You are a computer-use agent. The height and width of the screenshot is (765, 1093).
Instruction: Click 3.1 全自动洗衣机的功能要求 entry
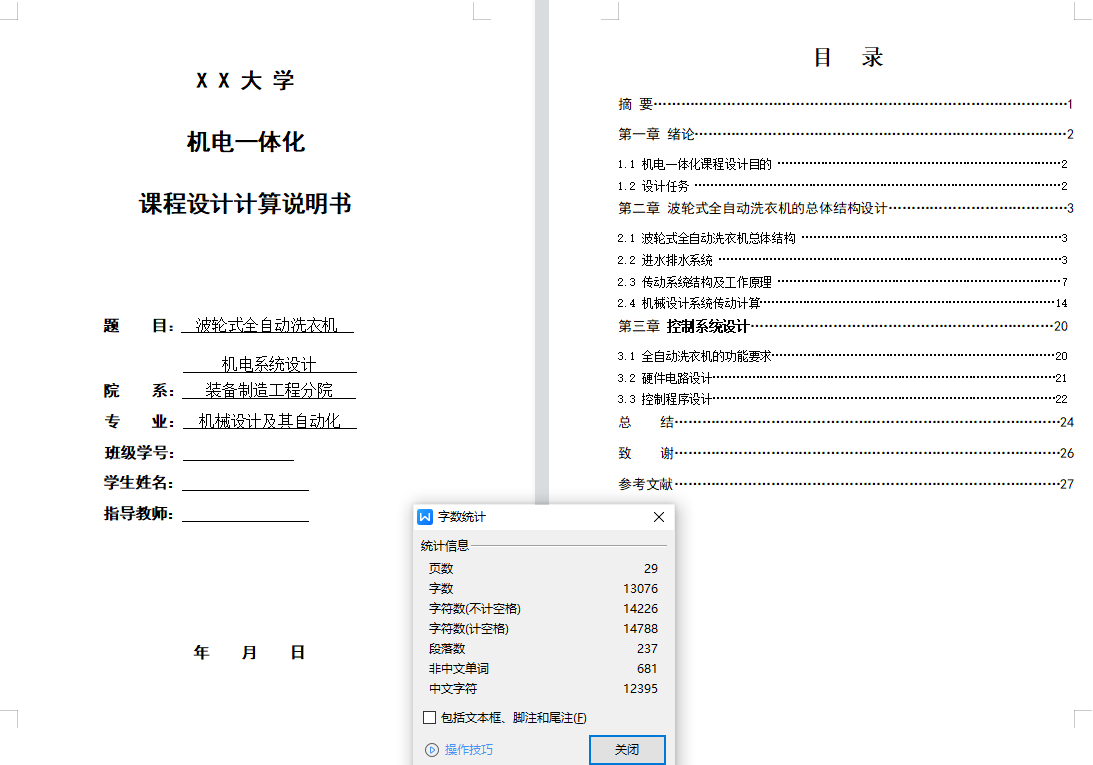[x=842, y=356]
